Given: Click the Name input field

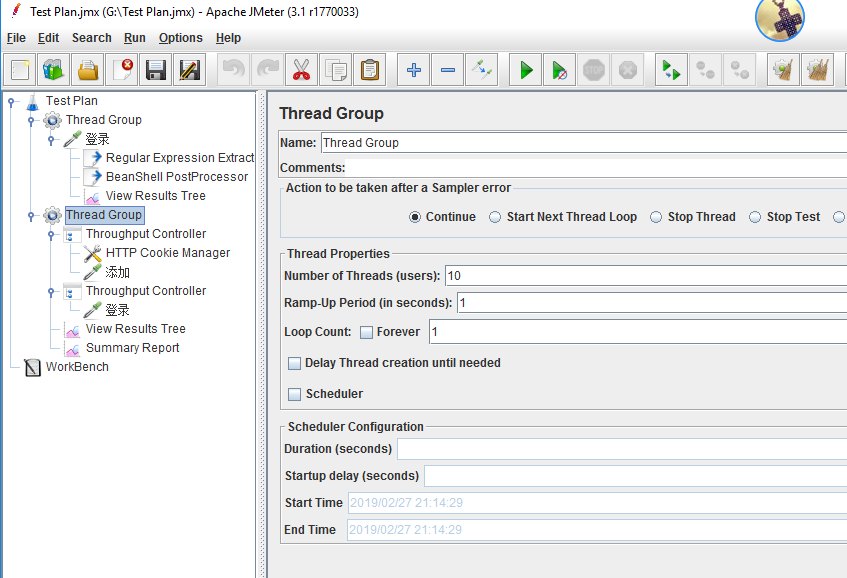Looking at the screenshot, I should point(584,143).
